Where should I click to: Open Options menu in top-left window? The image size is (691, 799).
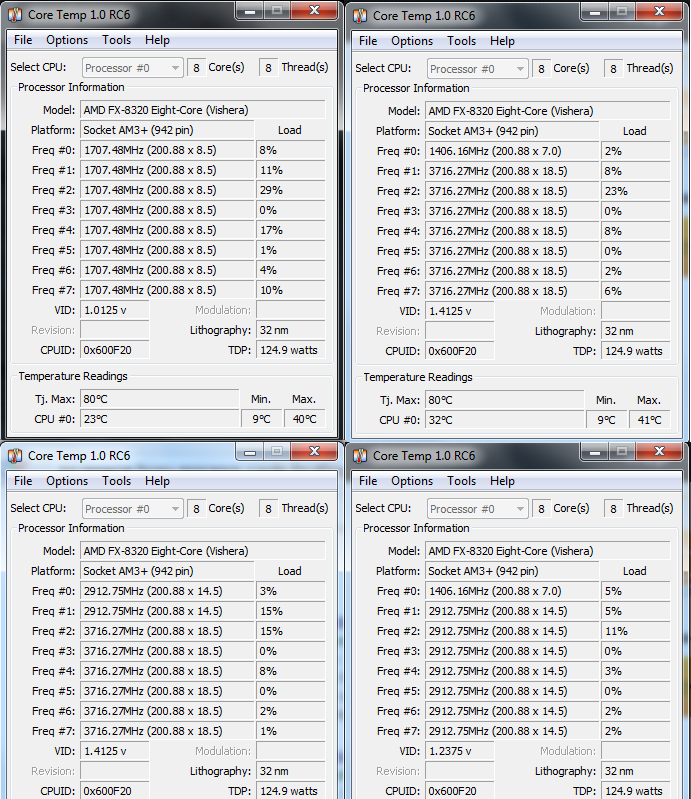point(67,40)
